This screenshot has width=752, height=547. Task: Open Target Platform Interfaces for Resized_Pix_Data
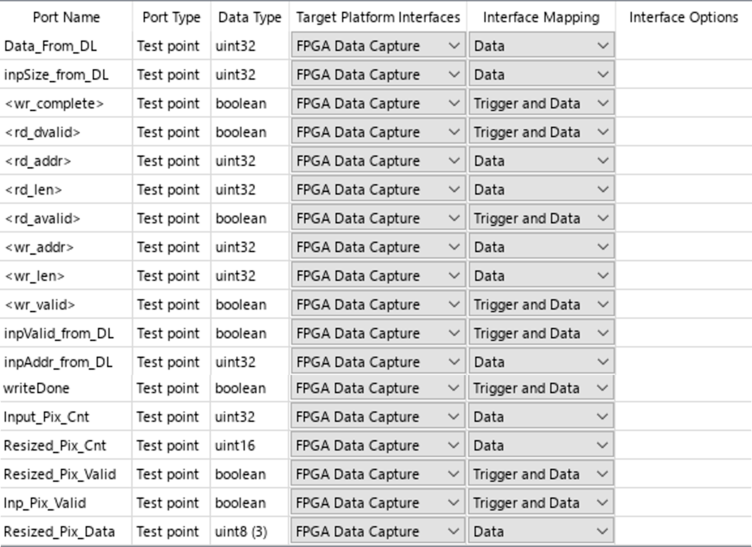377,531
